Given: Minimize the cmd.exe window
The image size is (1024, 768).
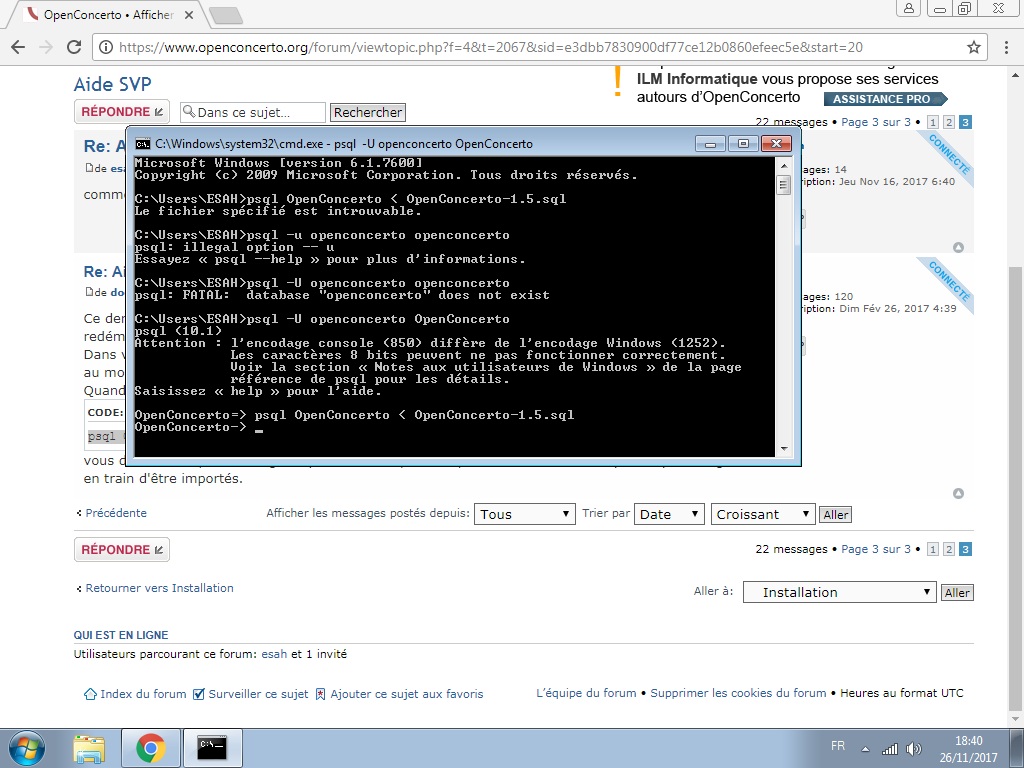Looking at the screenshot, I should click(x=711, y=143).
